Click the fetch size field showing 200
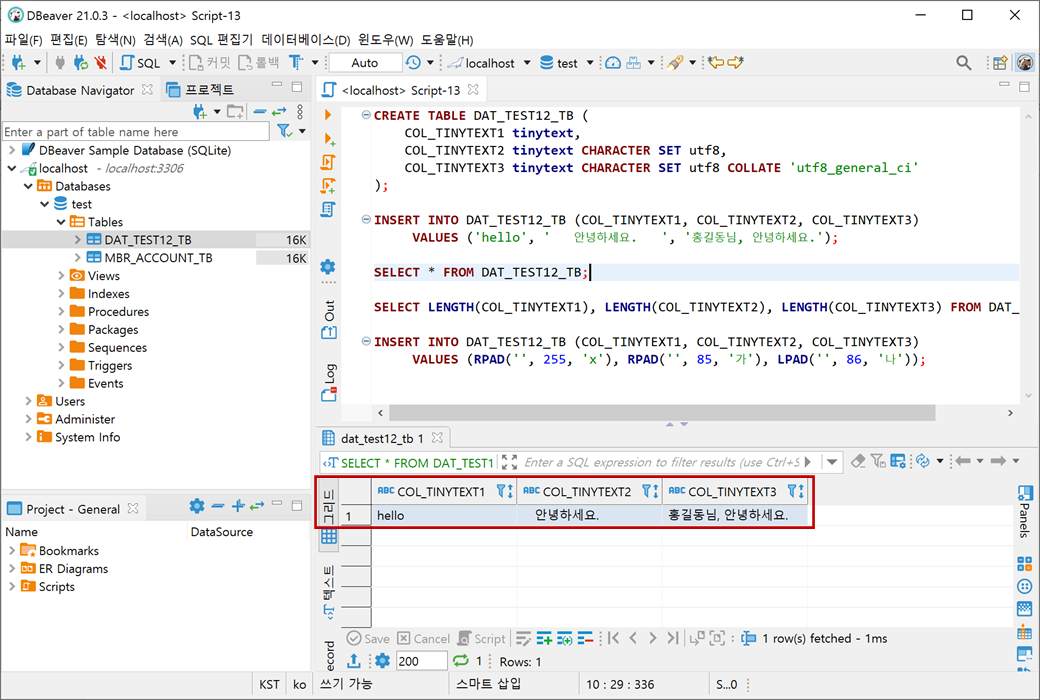The image size is (1040, 700). pos(422,661)
